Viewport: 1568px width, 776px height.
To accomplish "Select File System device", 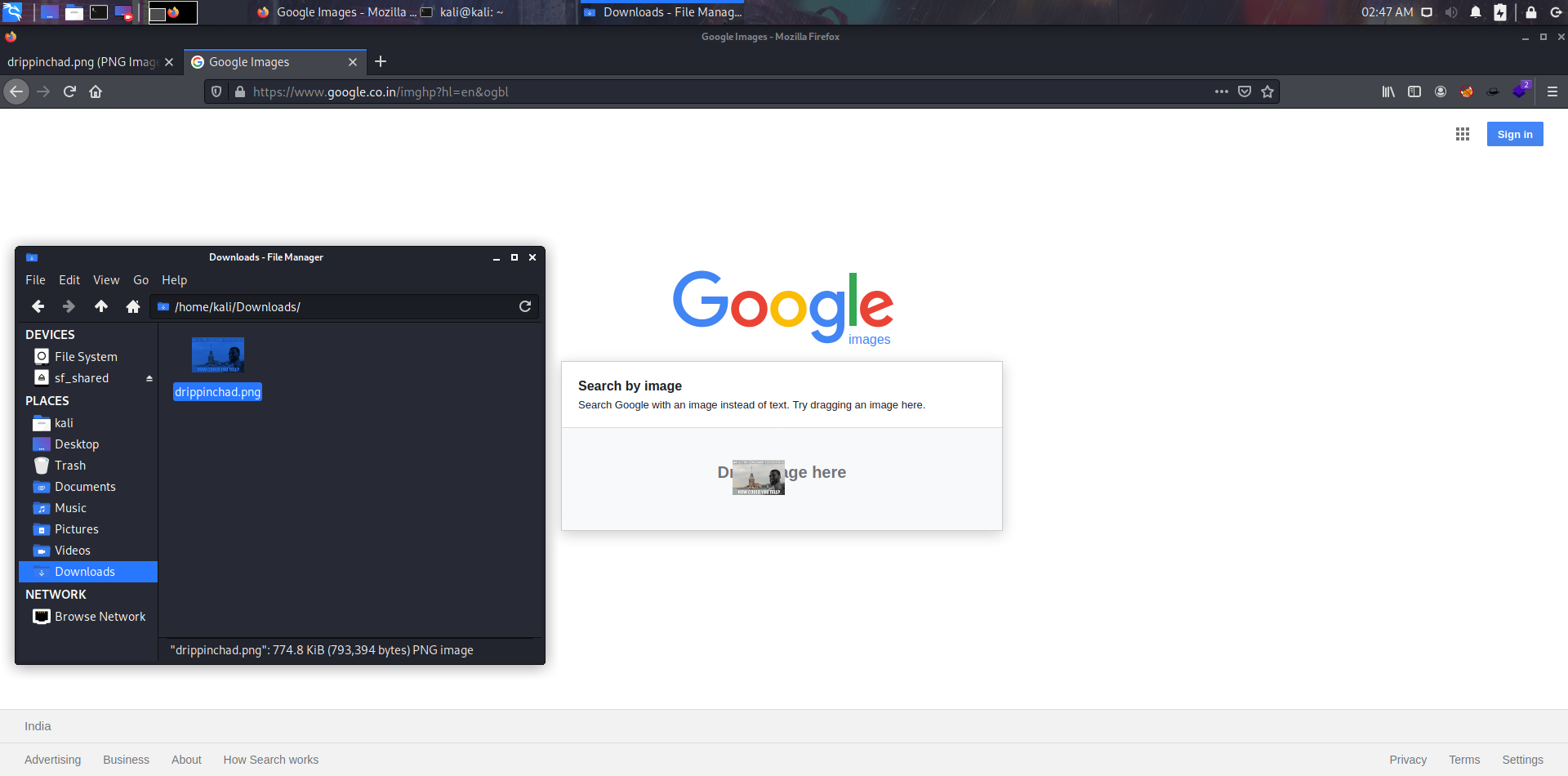I will coord(87,356).
